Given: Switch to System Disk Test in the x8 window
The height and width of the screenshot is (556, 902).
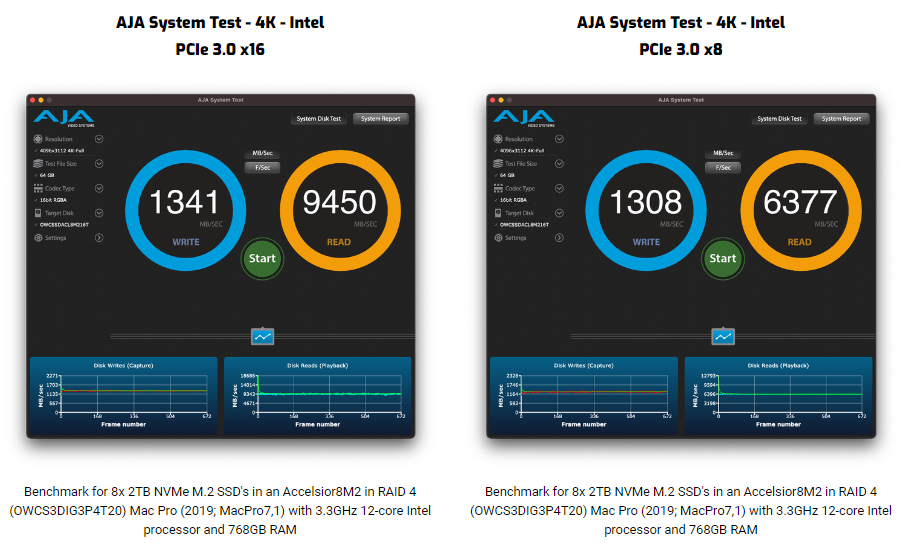Looking at the screenshot, I should click(x=779, y=119).
